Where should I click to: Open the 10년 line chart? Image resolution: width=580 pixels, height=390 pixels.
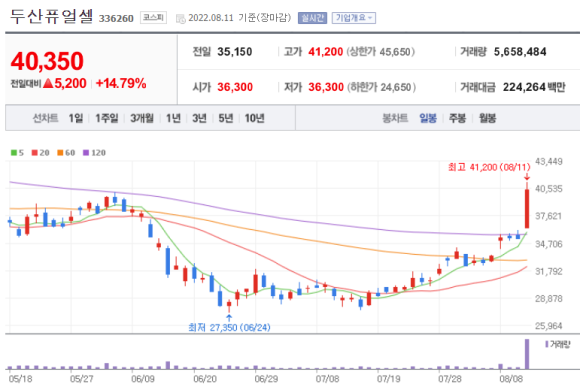254,118
